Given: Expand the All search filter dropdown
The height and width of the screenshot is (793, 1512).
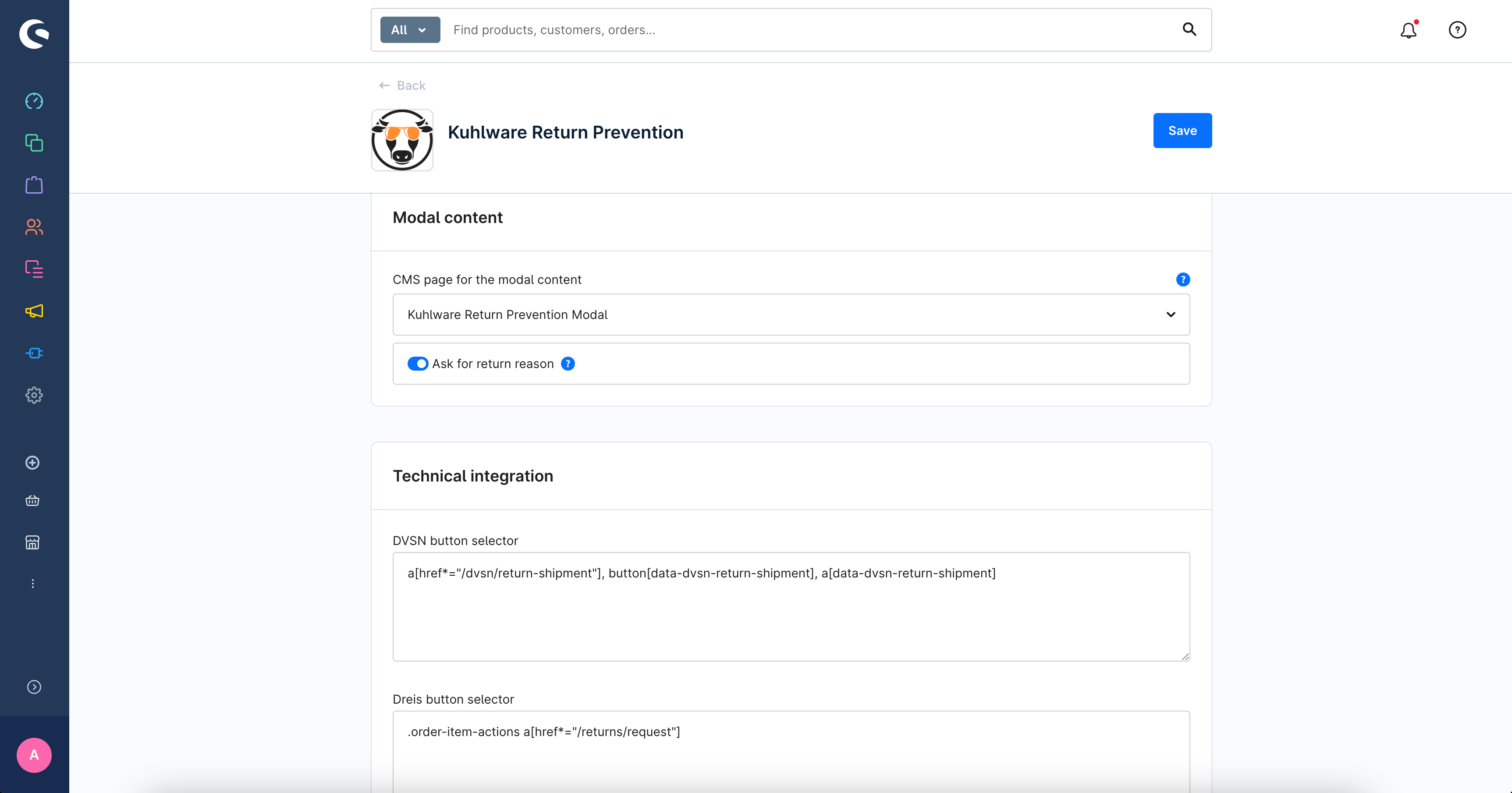Looking at the screenshot, I should 410,30.
